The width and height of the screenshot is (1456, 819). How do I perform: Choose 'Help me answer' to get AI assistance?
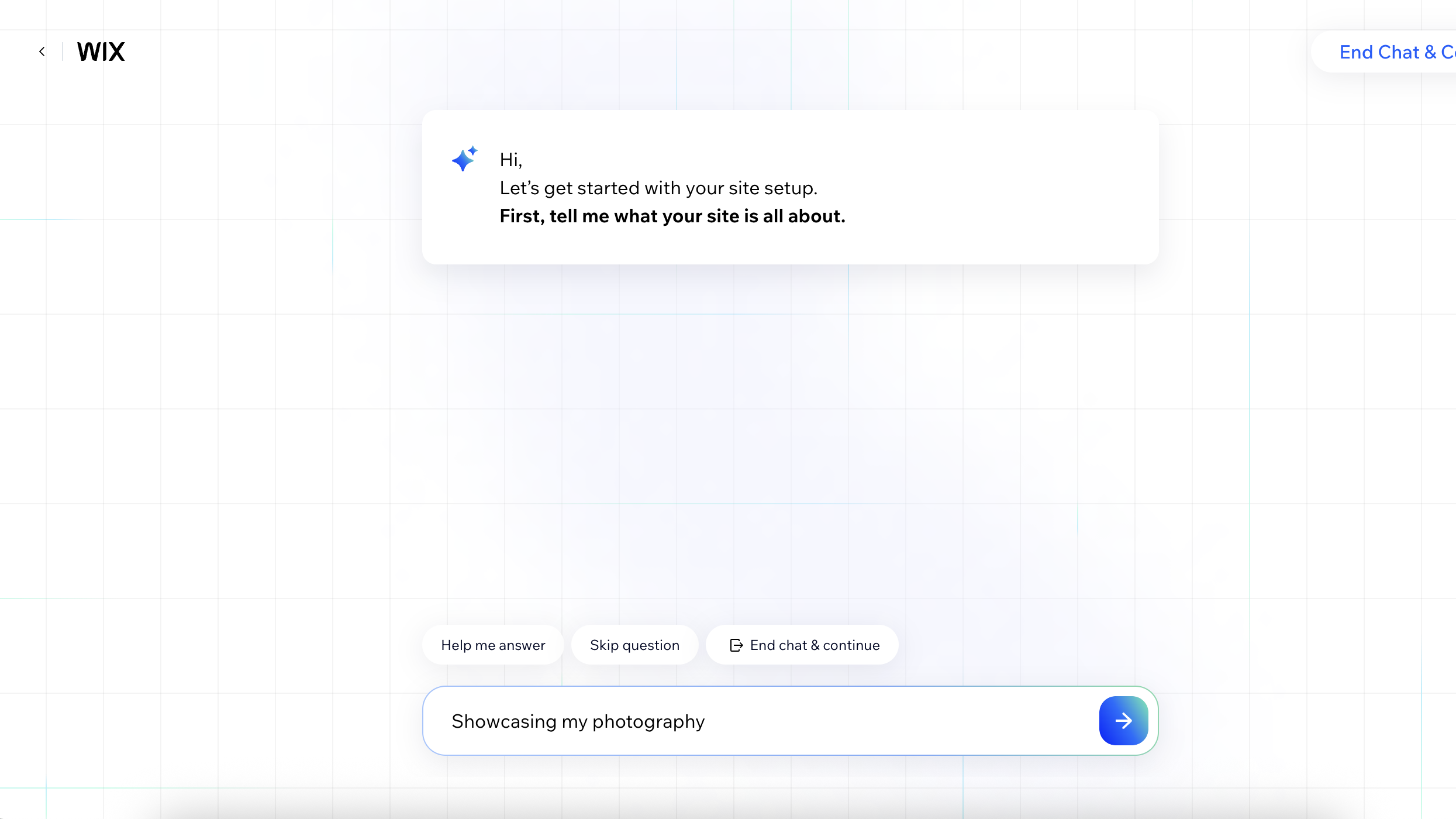click(x=493, y=645)
